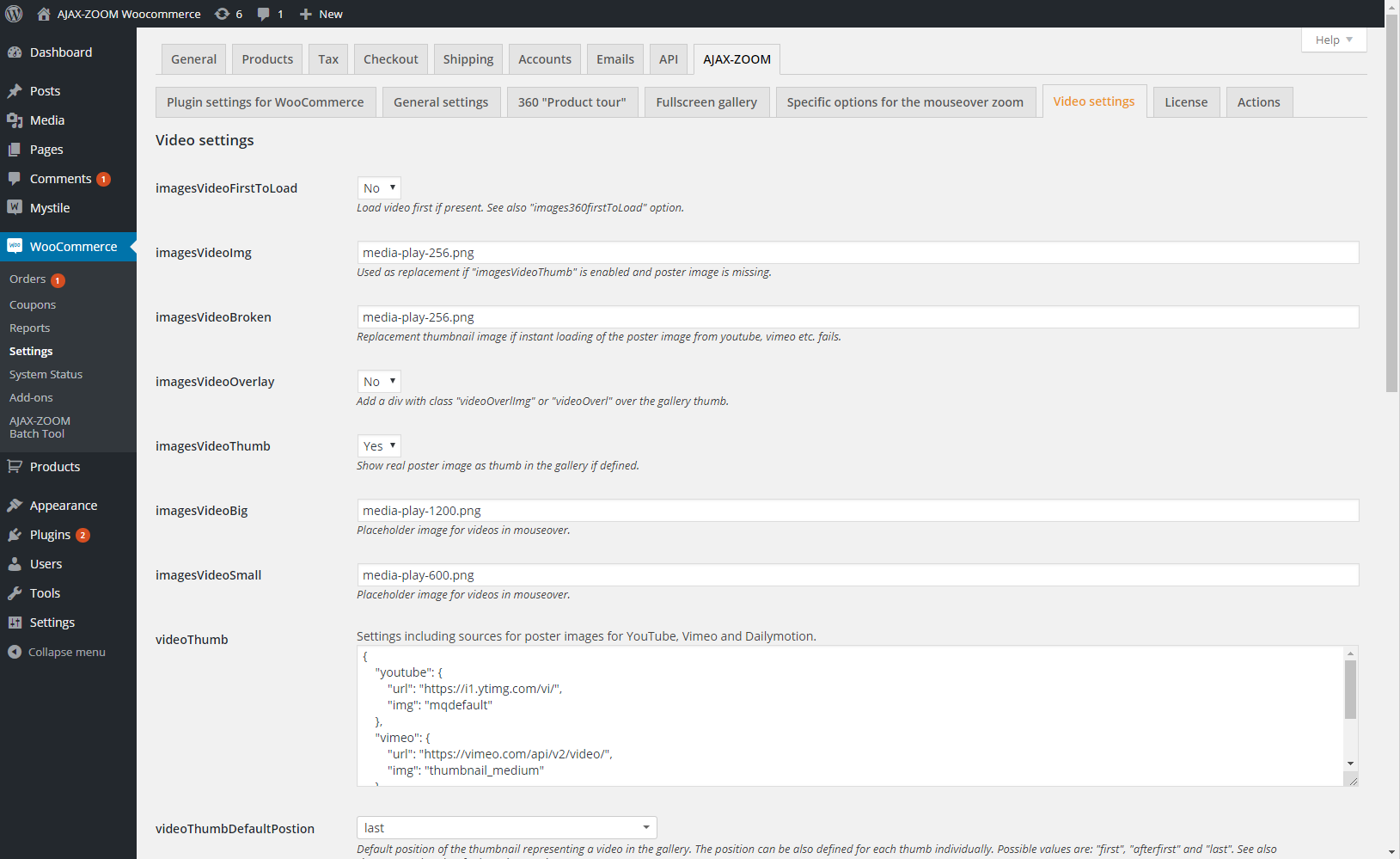Open 360 "Product tour" subtab

572,102
